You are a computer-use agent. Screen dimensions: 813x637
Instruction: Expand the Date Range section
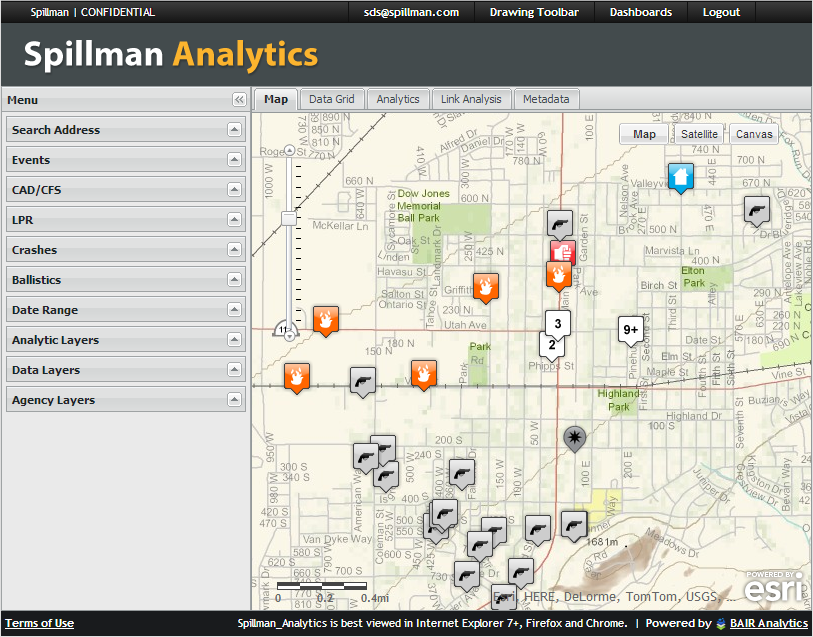[234, 310]
